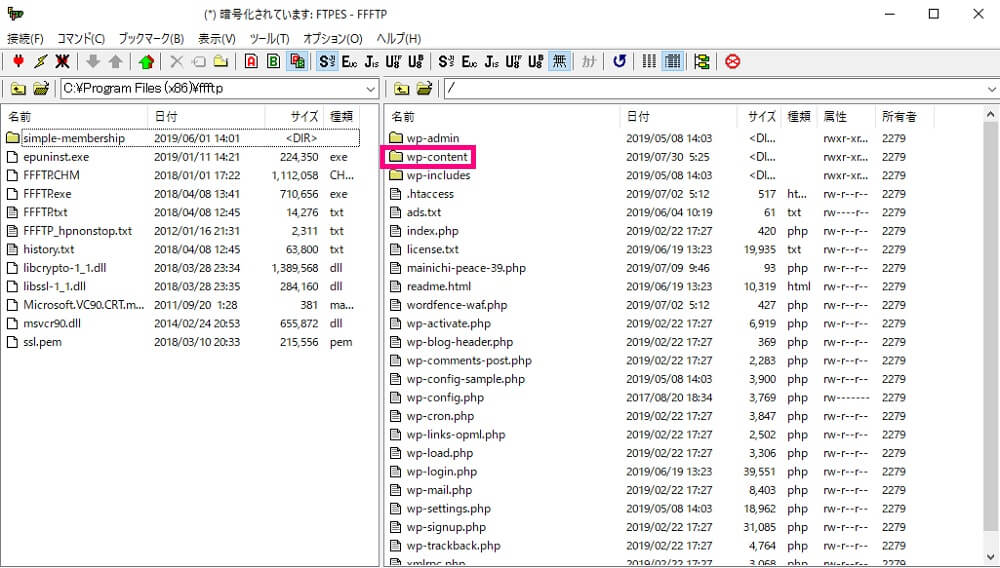The image size is (1000, 568).
Task: Open the 接続(F) menu
Action: [x=26, y=39]
